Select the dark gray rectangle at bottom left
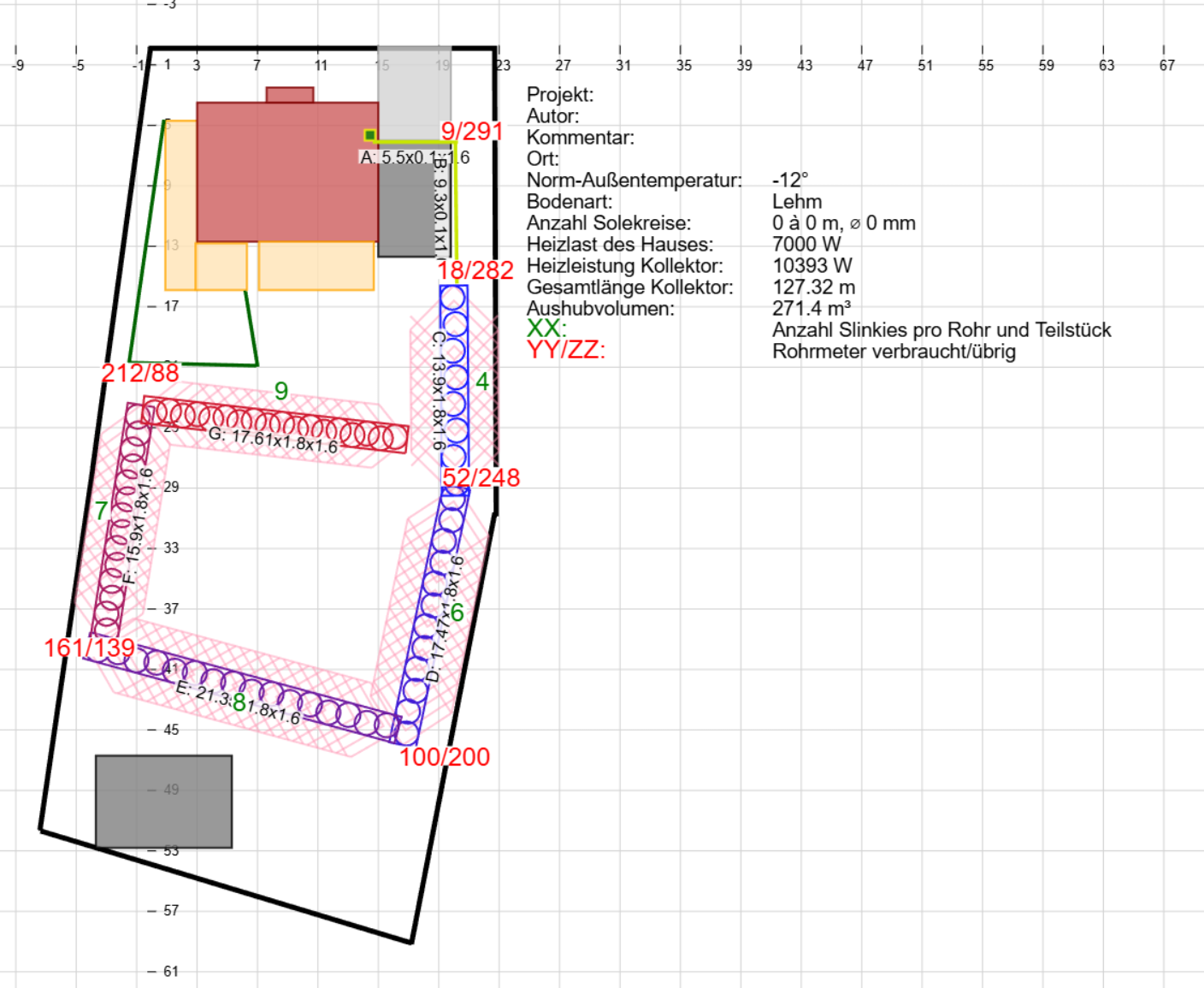This screenshot has height=988, width=1204. pos(163,801)
